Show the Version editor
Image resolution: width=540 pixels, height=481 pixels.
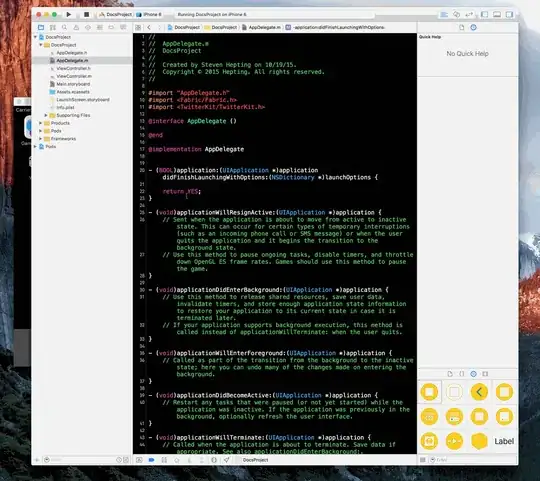[469, 14]
